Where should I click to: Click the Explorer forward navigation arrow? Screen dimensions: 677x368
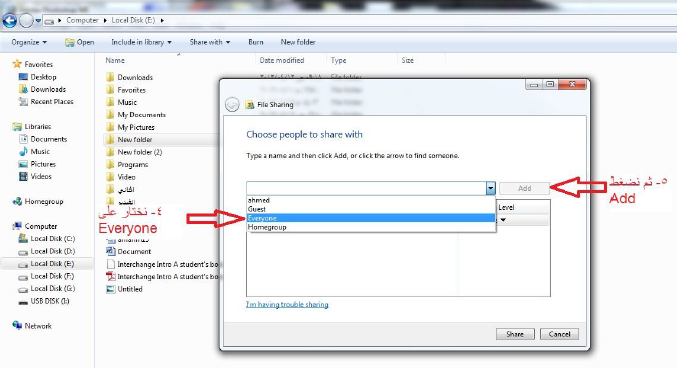(x=26, y=20)
